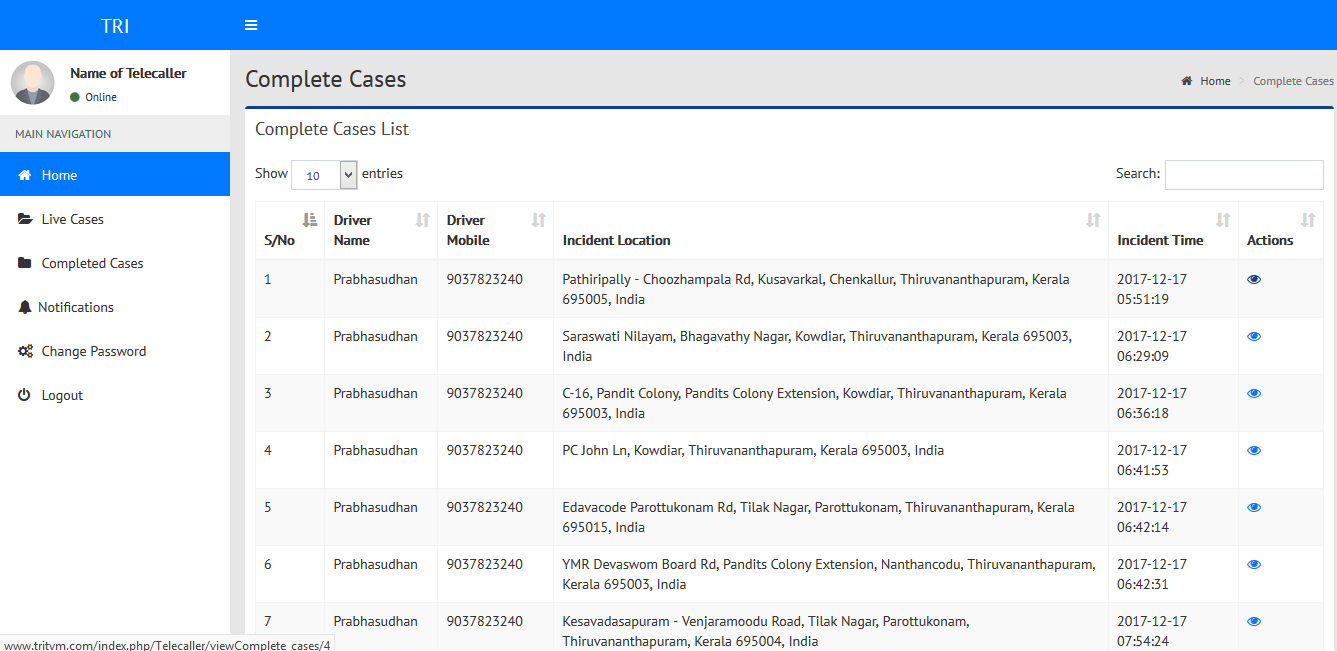Screen dimensions: 1337x651
Task: Toggle the sidebar with the hamburger icon
Action: 251,25
